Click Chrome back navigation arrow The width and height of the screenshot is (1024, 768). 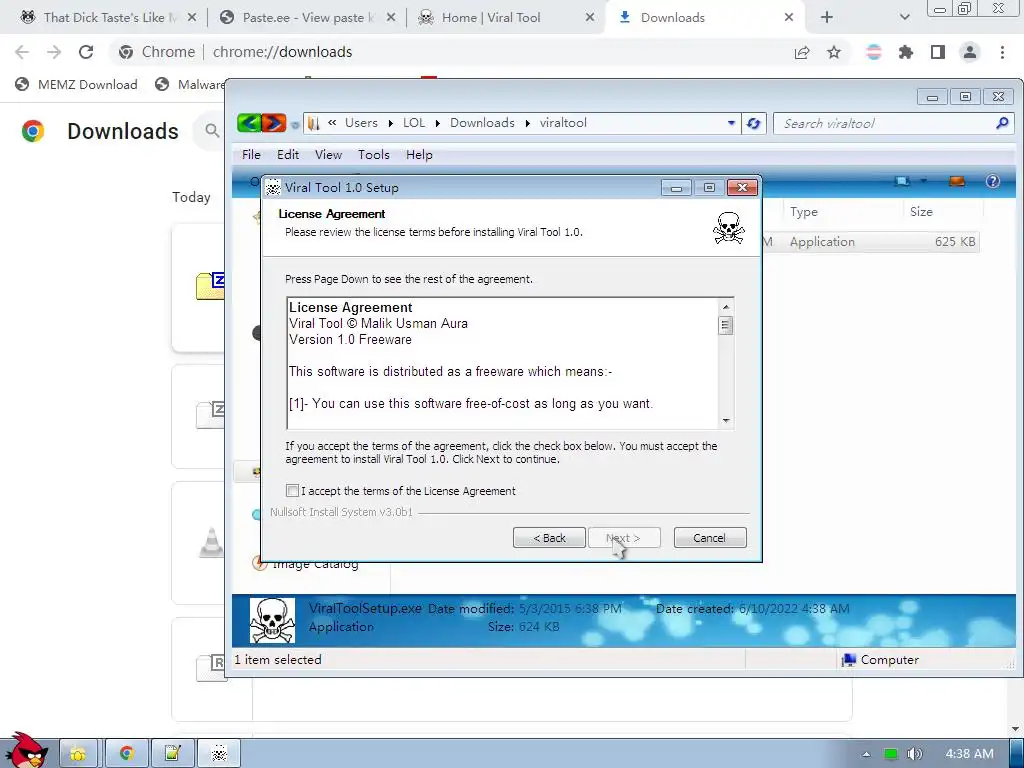click(x=22, y=52)
